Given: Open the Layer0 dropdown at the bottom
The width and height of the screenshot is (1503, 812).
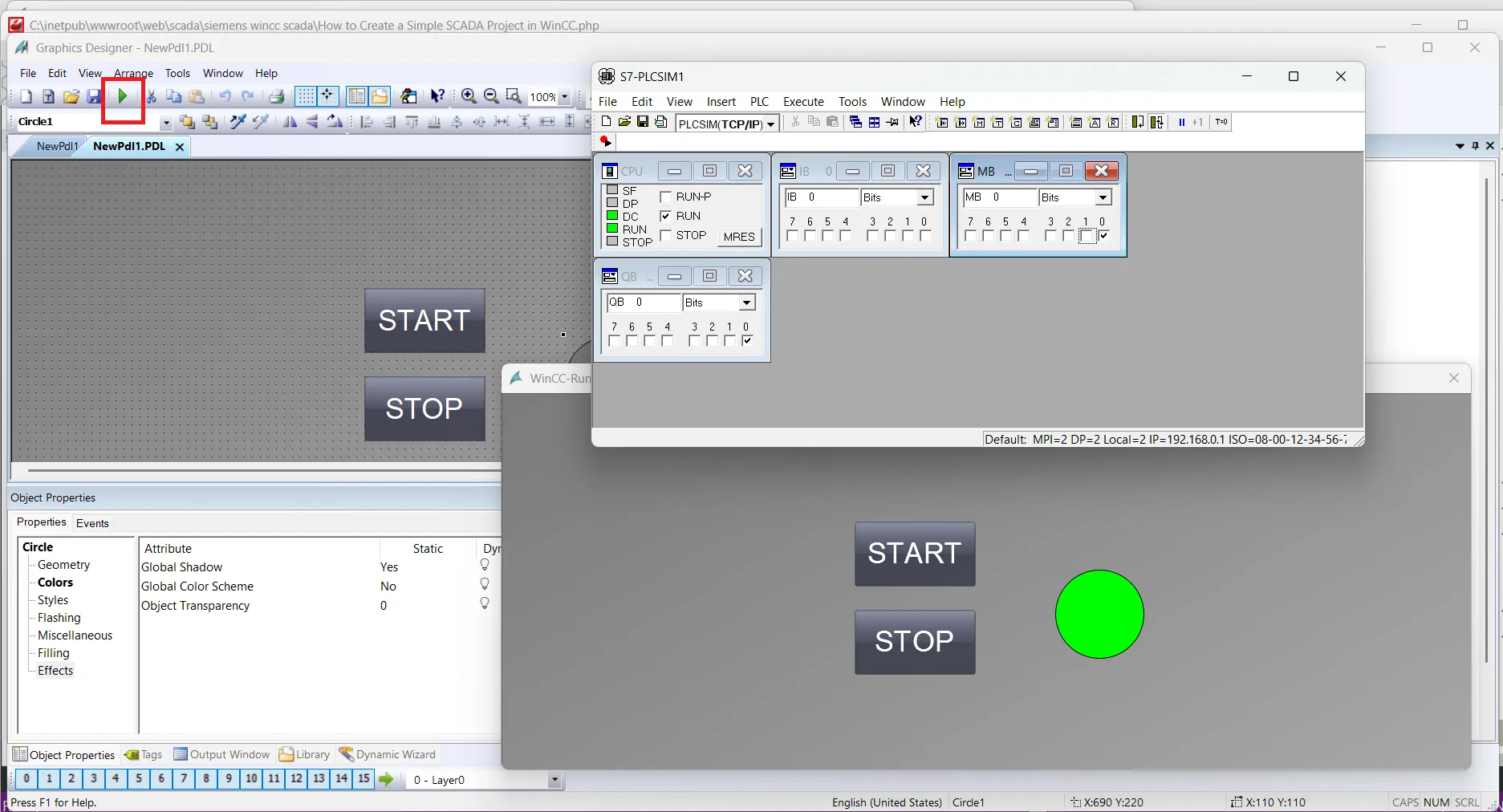Looking at the screenshot, I should coord(554,779).
